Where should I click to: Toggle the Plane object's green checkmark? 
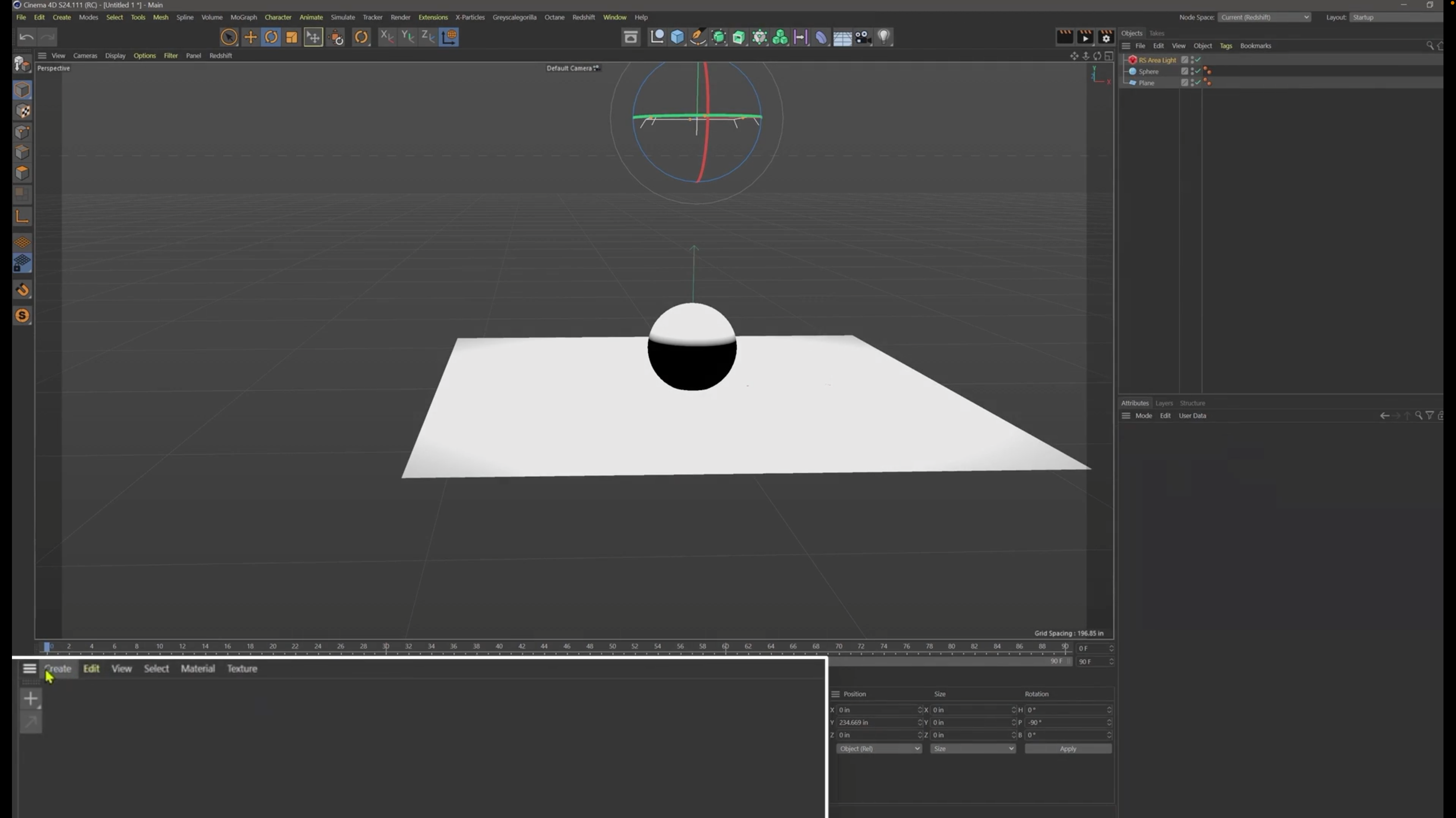pyautogui.click(x=1198, y=83)
